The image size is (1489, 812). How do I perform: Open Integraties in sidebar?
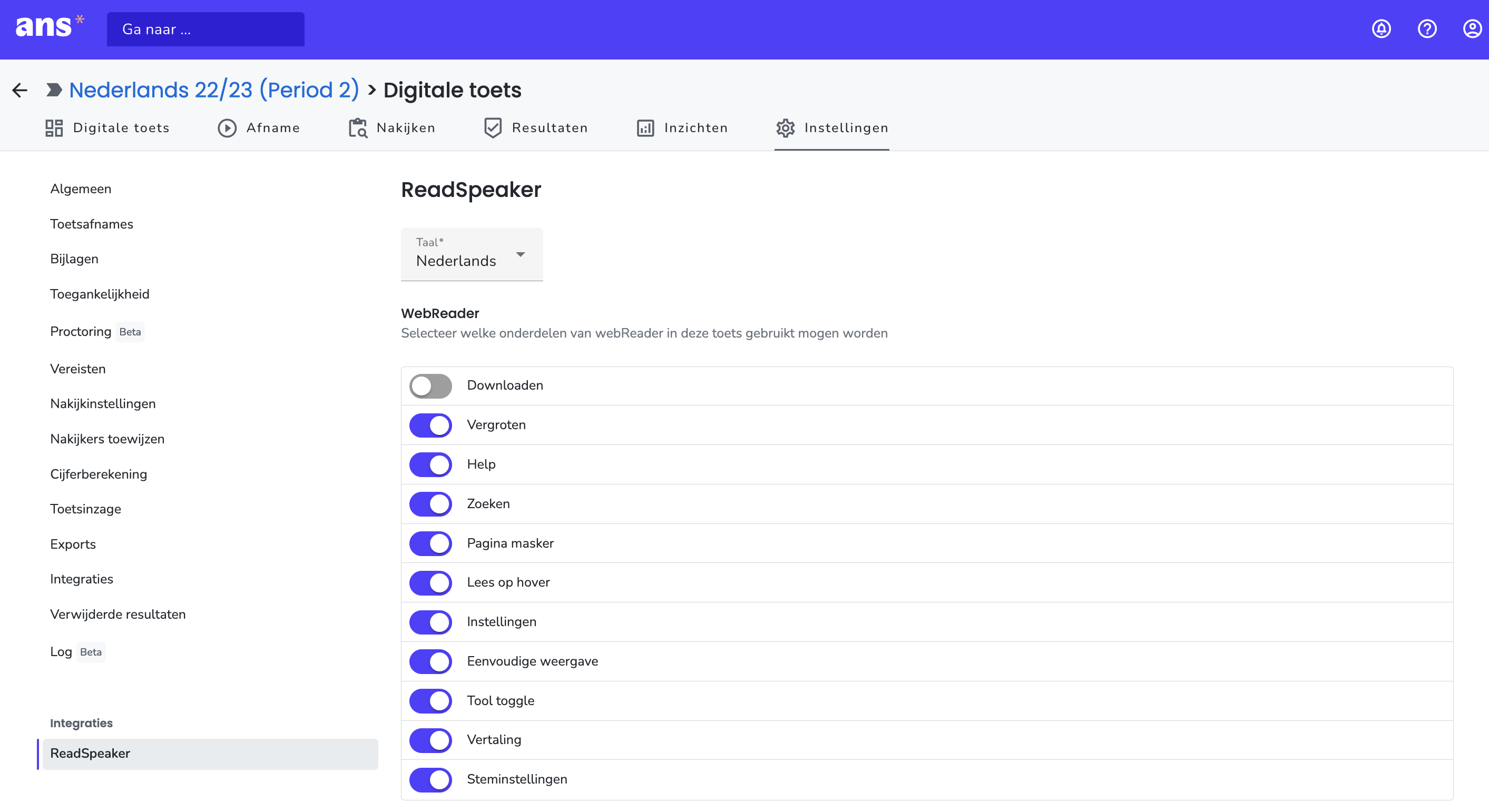pos(82,579)
